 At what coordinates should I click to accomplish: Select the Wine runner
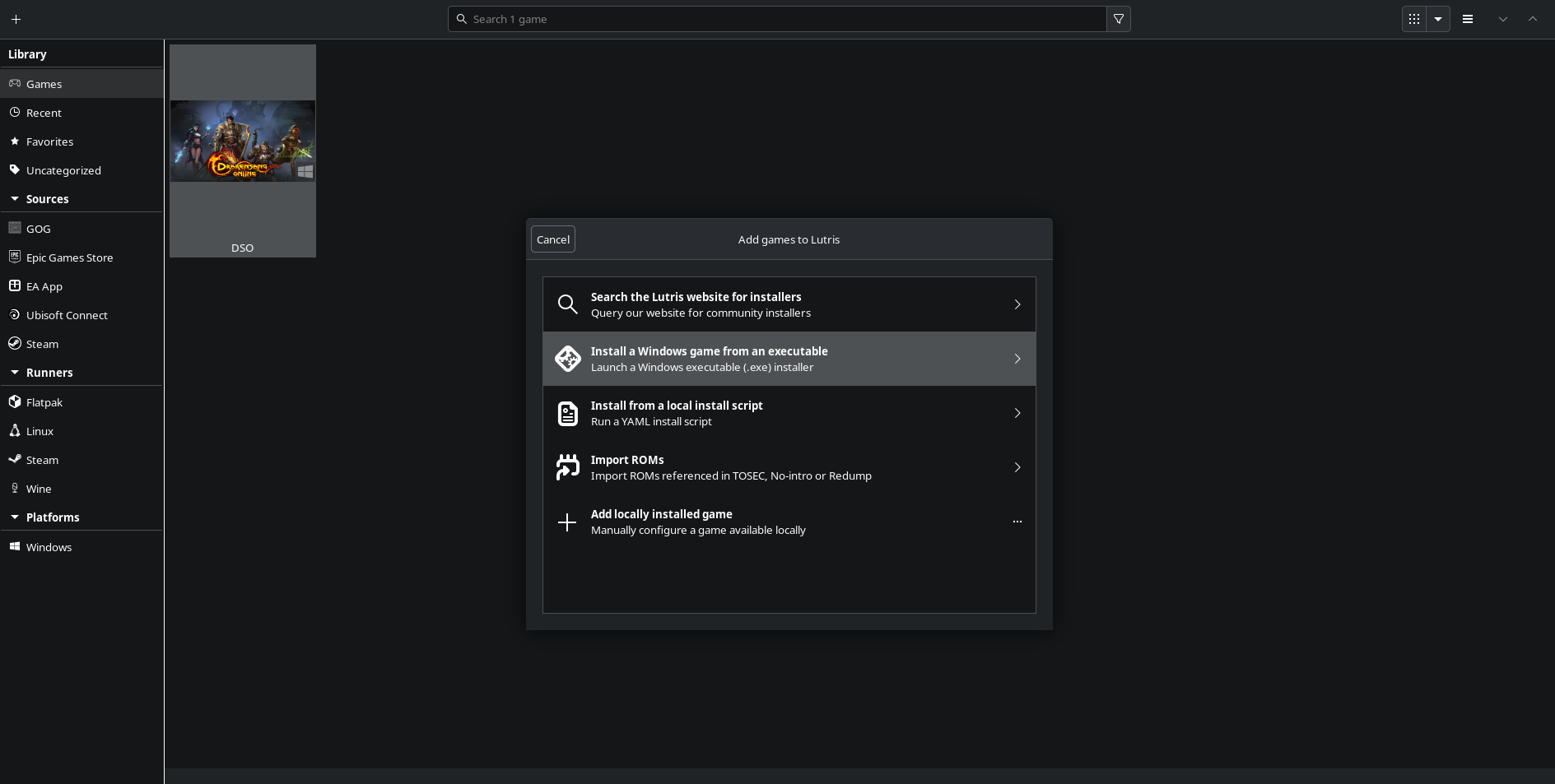coord(81,489)
